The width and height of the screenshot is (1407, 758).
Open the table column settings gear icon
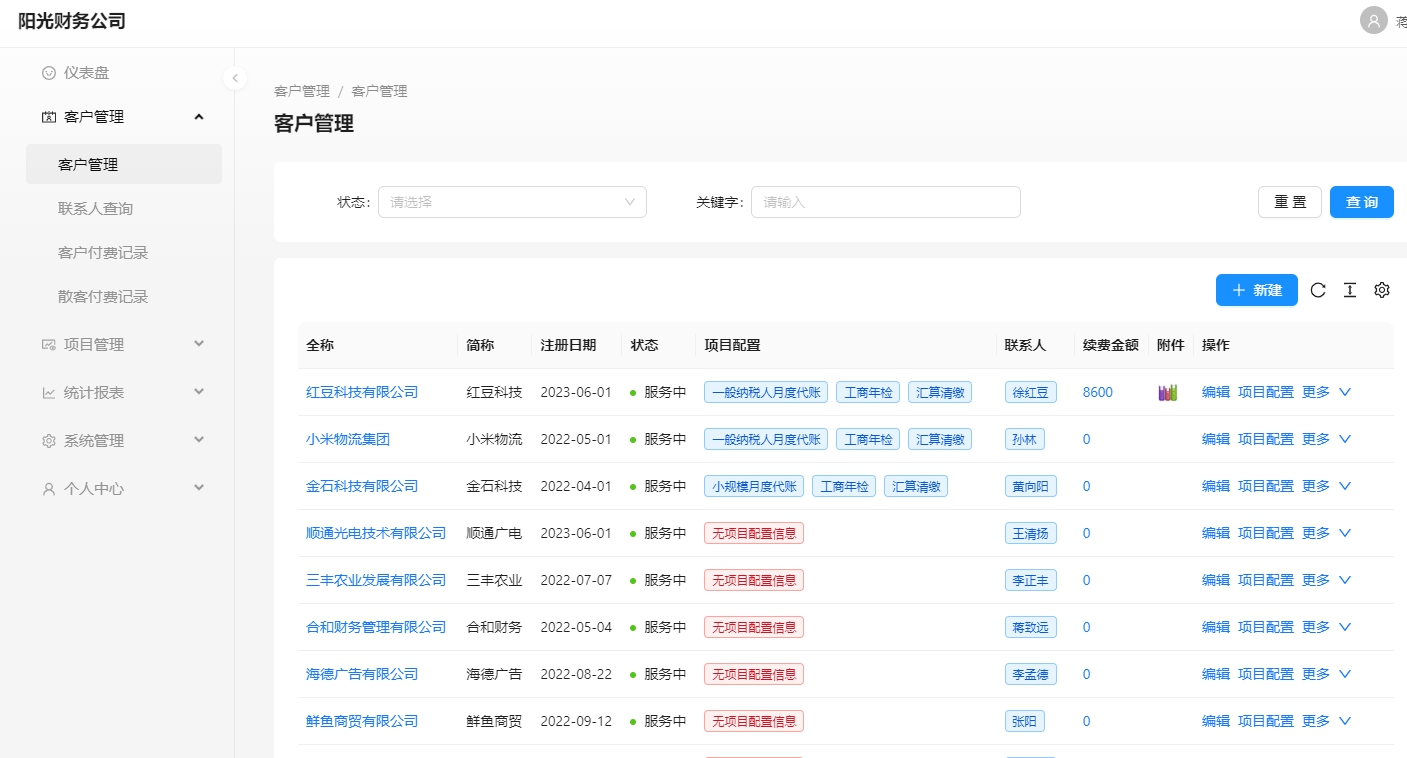coord(1381,290)
